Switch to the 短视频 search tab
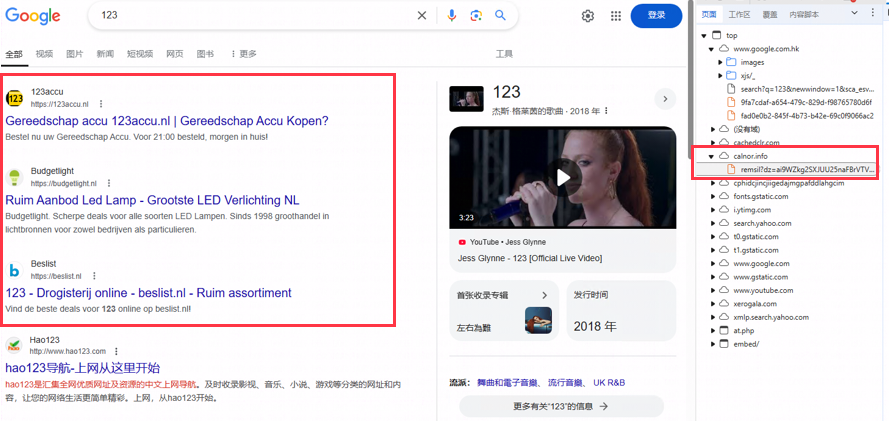Image resolution: width=889 pixels, height=421 pixels. [140, 54]
